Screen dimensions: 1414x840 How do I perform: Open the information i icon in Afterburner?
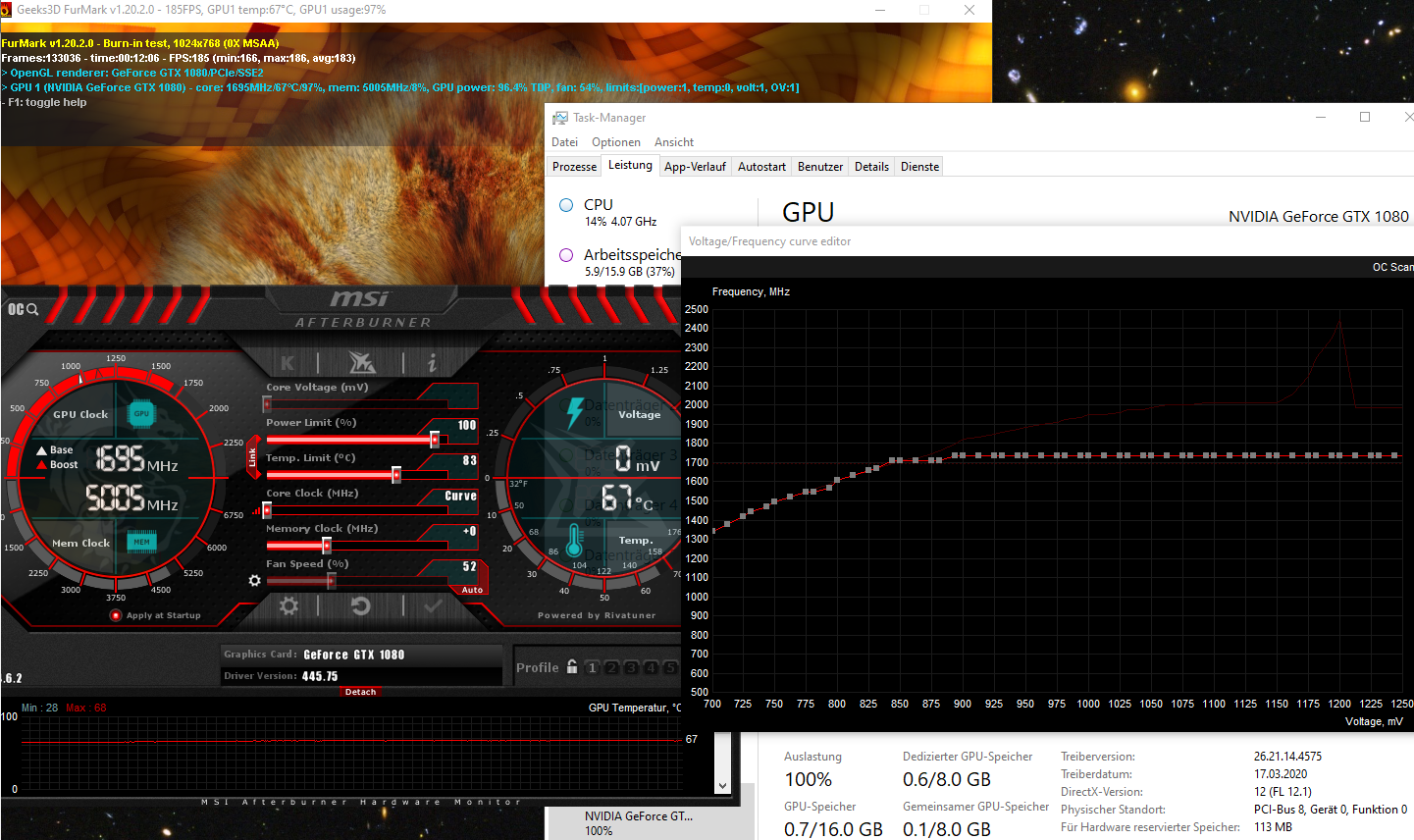(432, 363)
